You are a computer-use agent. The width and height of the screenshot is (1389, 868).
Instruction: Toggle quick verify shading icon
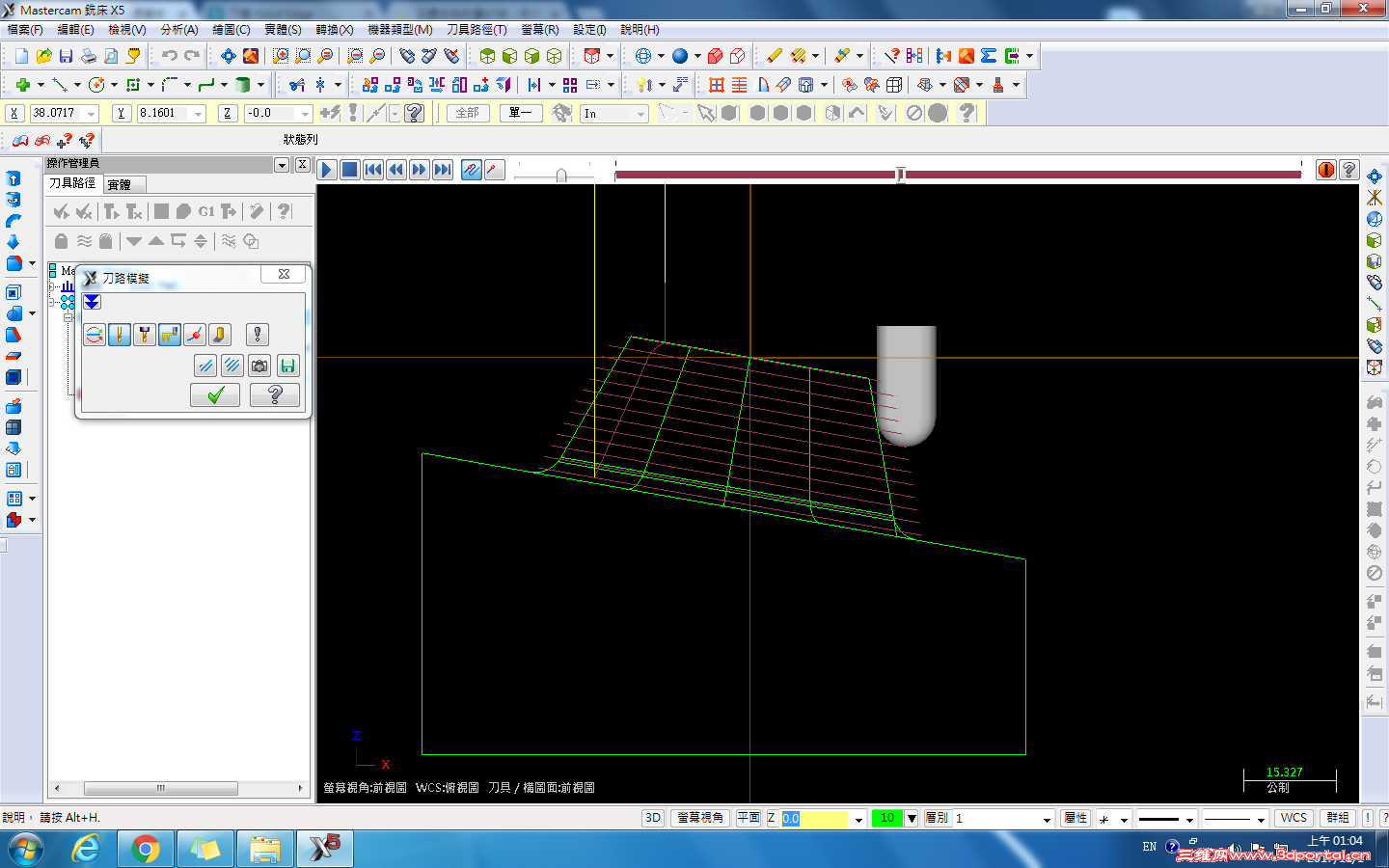pos(220,335)
